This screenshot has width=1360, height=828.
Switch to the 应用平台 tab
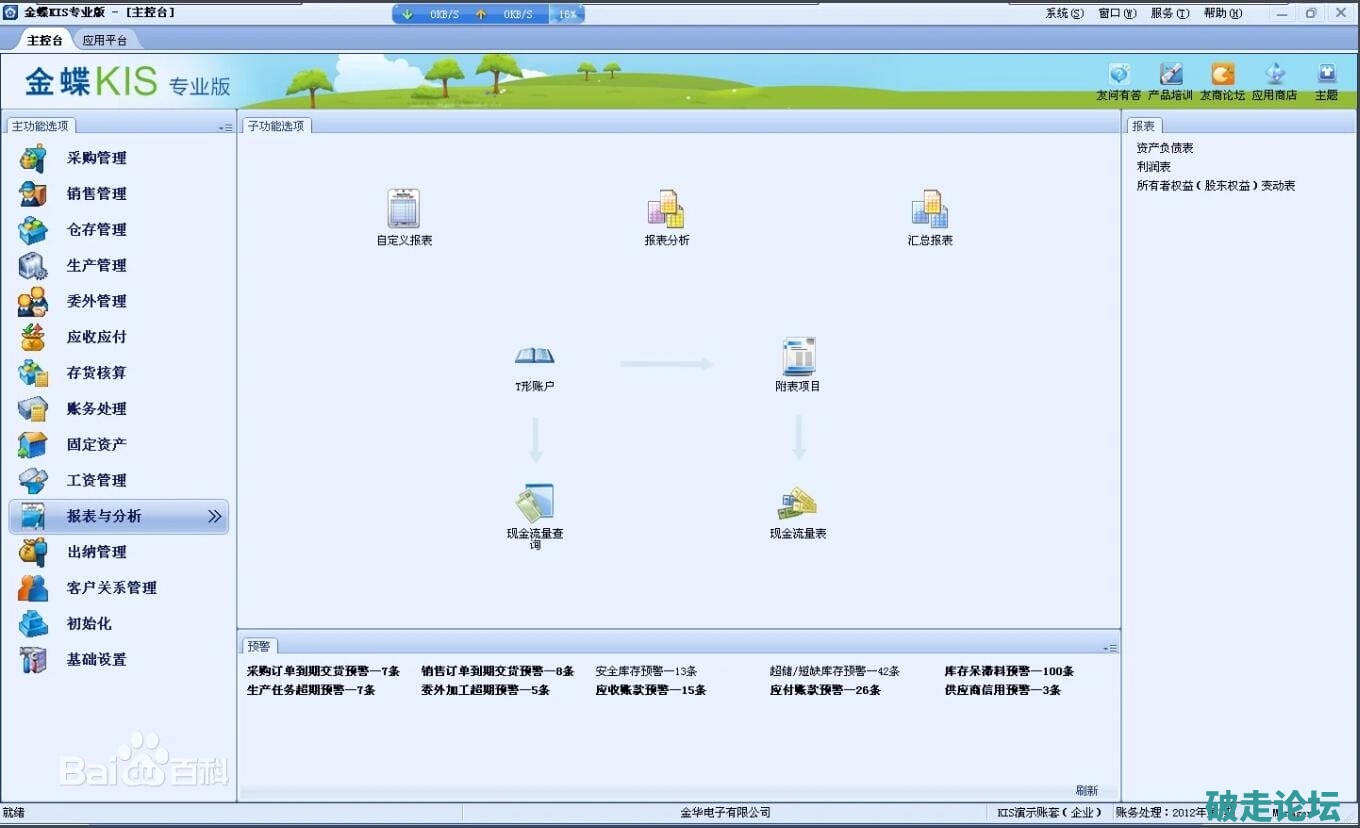click(105, 40)
